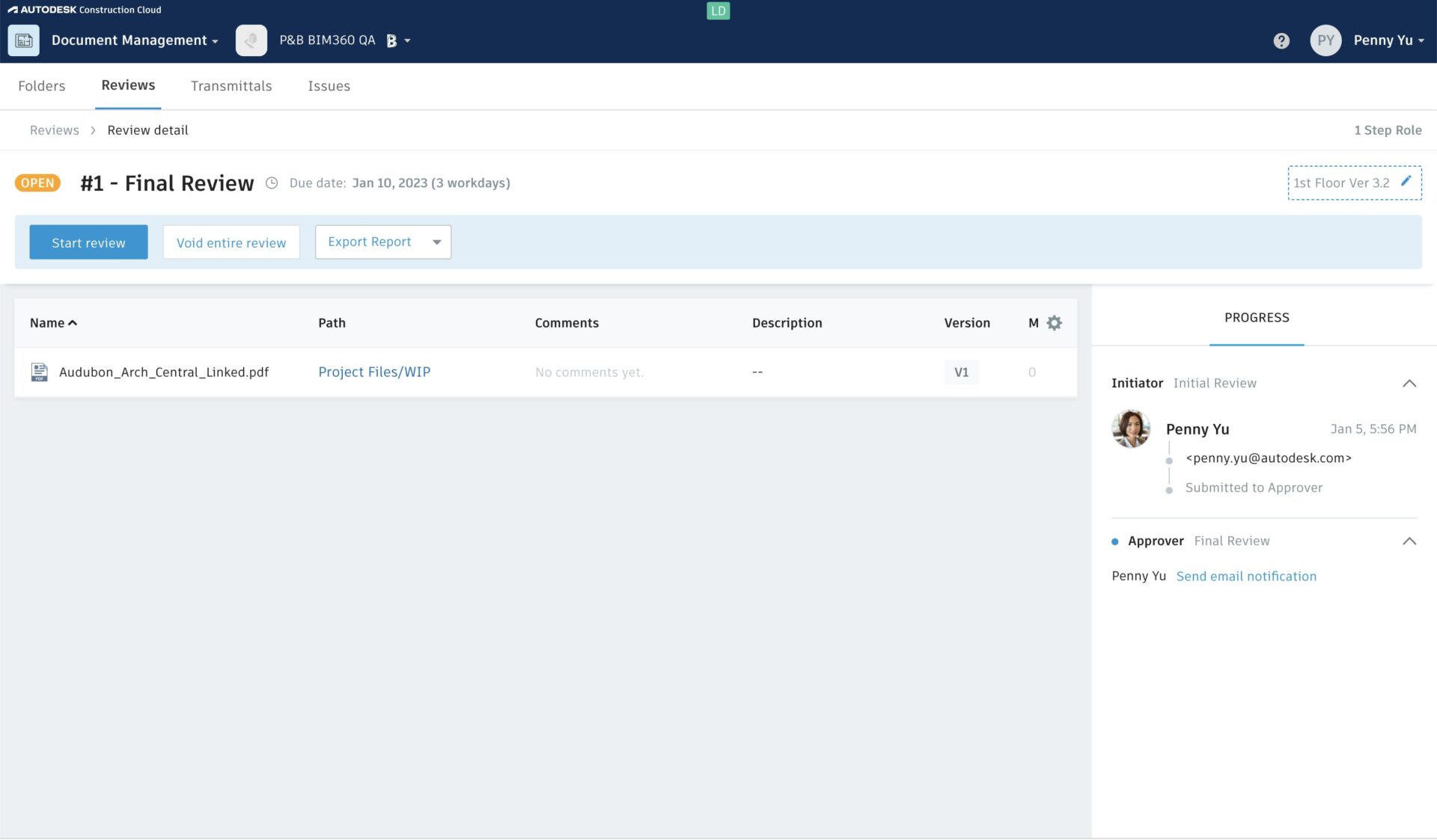Click the Version column header

[x=966, y=323]
